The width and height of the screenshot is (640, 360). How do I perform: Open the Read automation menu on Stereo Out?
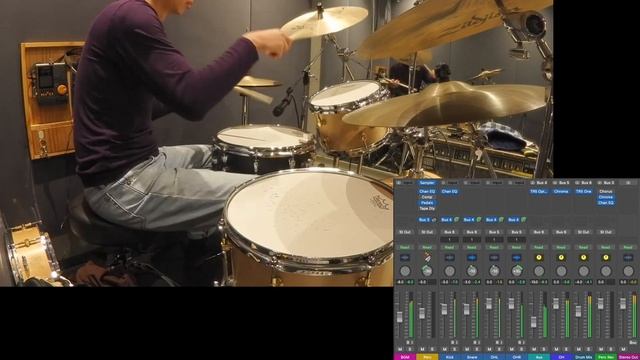tap(629, 247)
